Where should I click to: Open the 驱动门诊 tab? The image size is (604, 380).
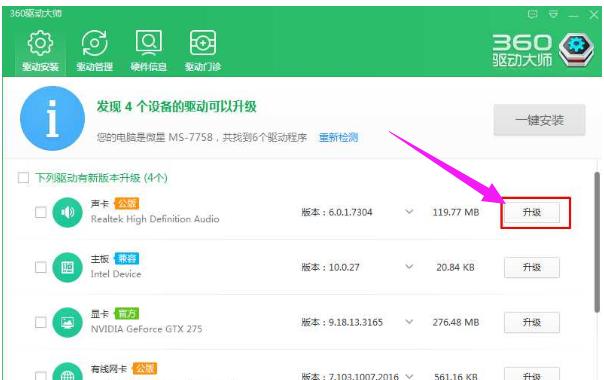point(203,51)
